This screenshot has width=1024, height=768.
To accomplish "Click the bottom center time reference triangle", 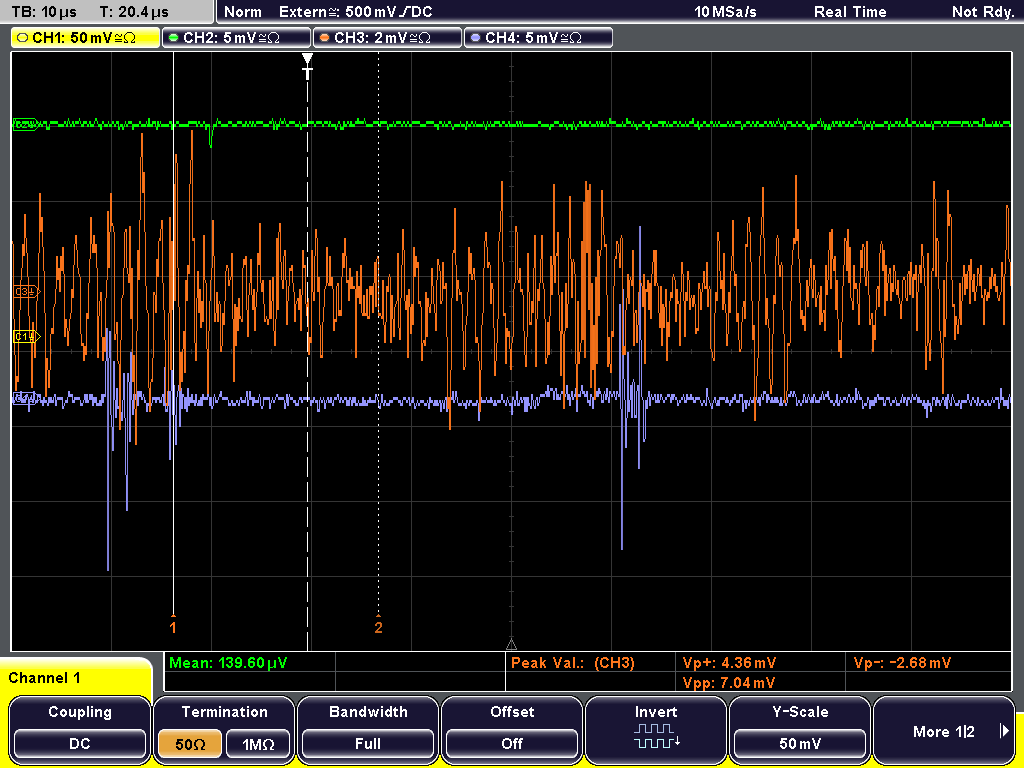I will pos(511,645).
